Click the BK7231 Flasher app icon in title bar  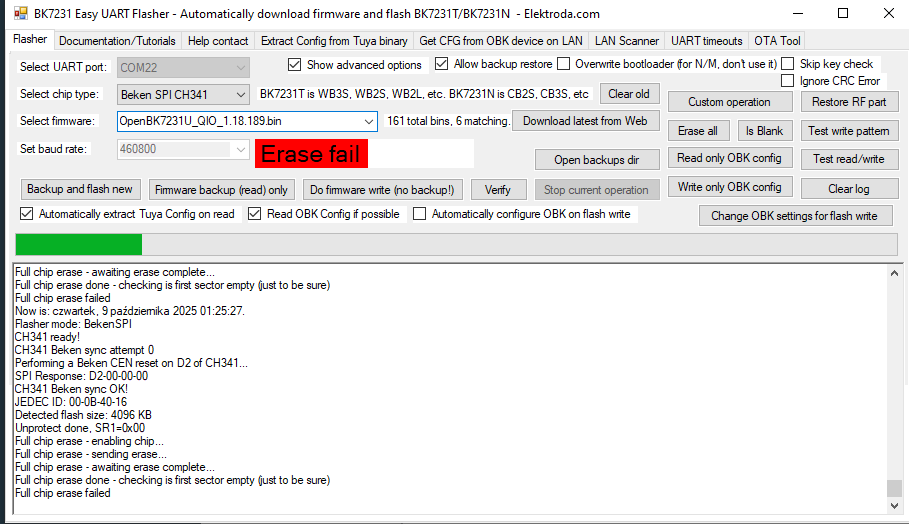coord(20,13)
